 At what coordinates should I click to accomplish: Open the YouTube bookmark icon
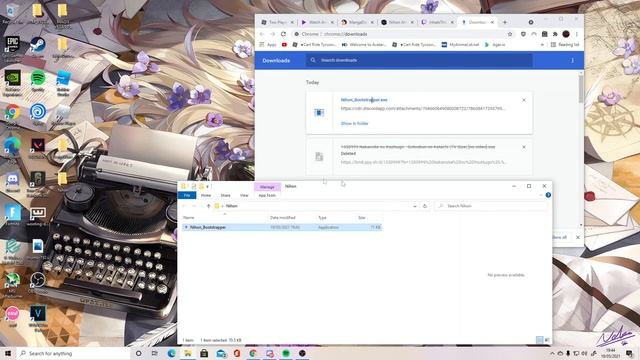(x=284, y=45)
